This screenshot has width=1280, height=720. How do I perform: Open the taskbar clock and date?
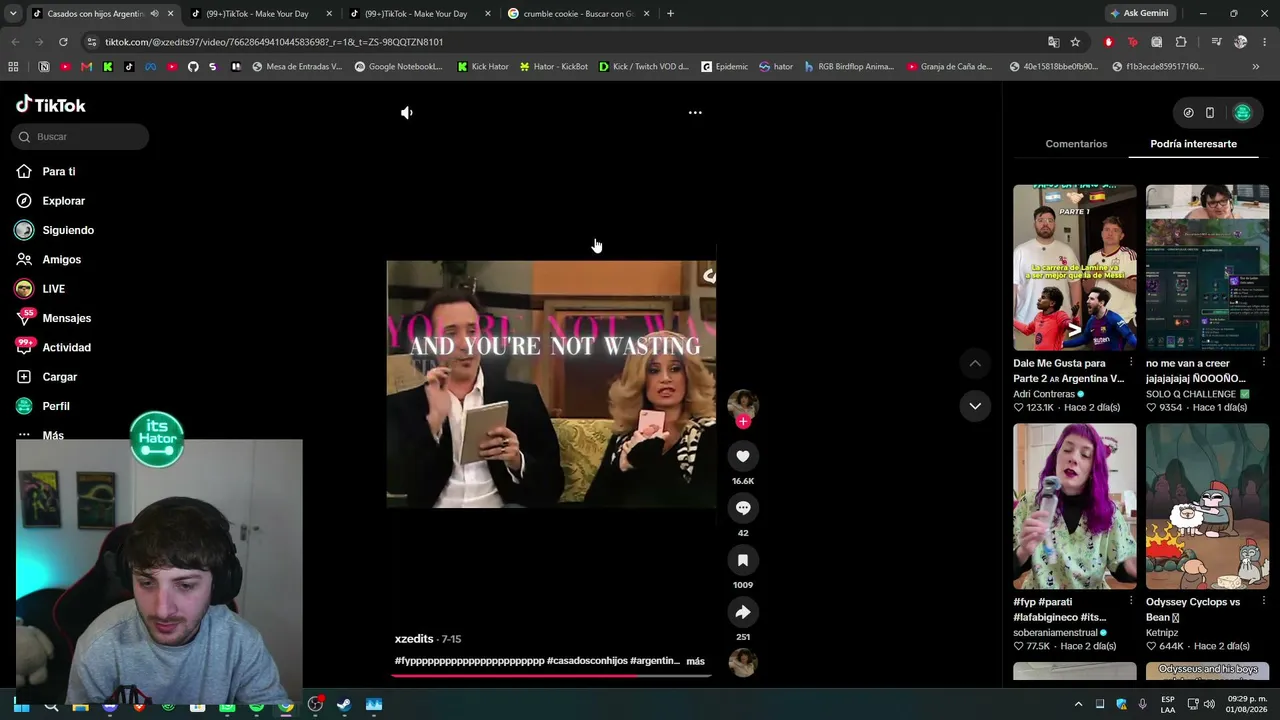coord(1247,704)
